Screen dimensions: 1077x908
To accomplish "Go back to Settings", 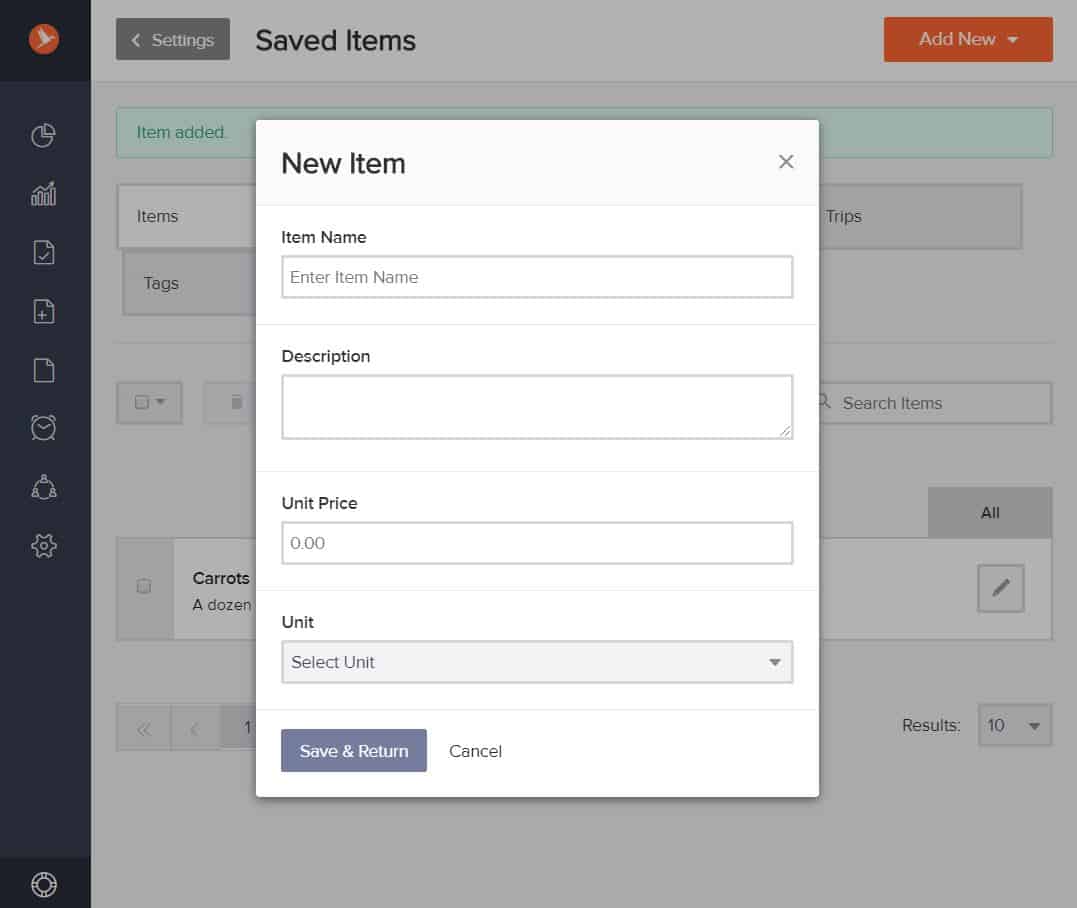I will (172, 39).
